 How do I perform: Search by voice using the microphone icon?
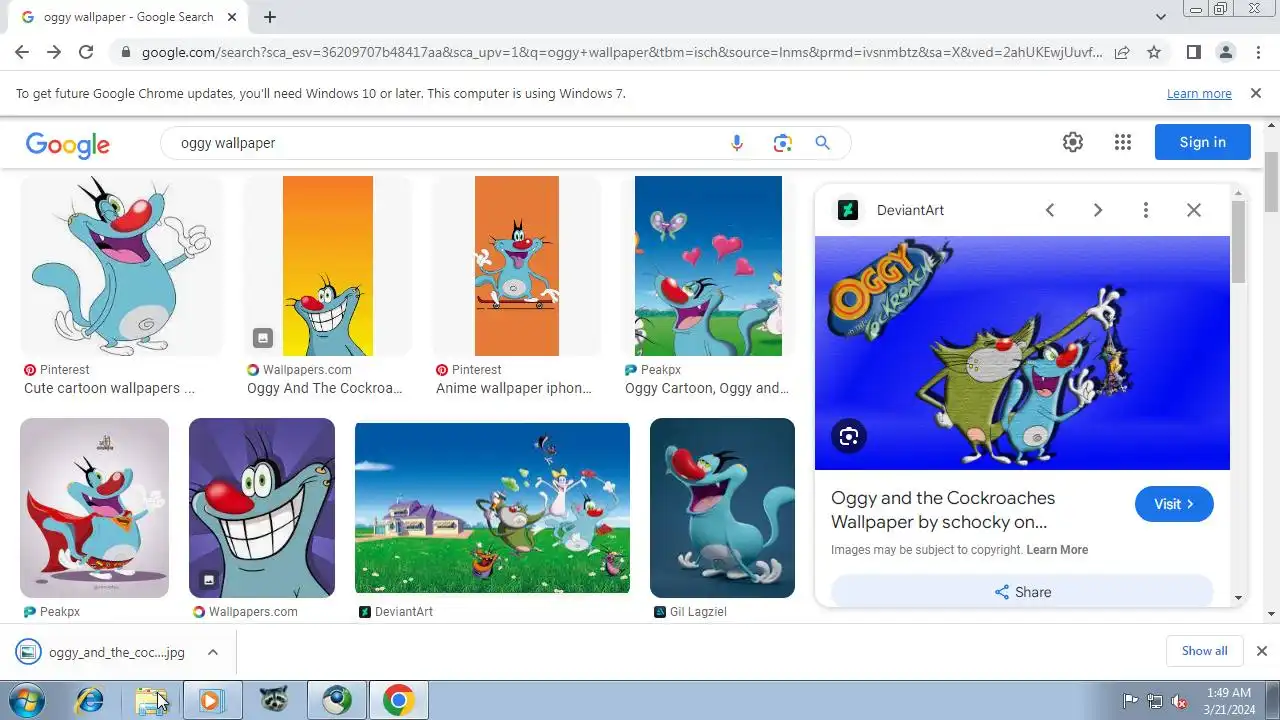[737, 143]
